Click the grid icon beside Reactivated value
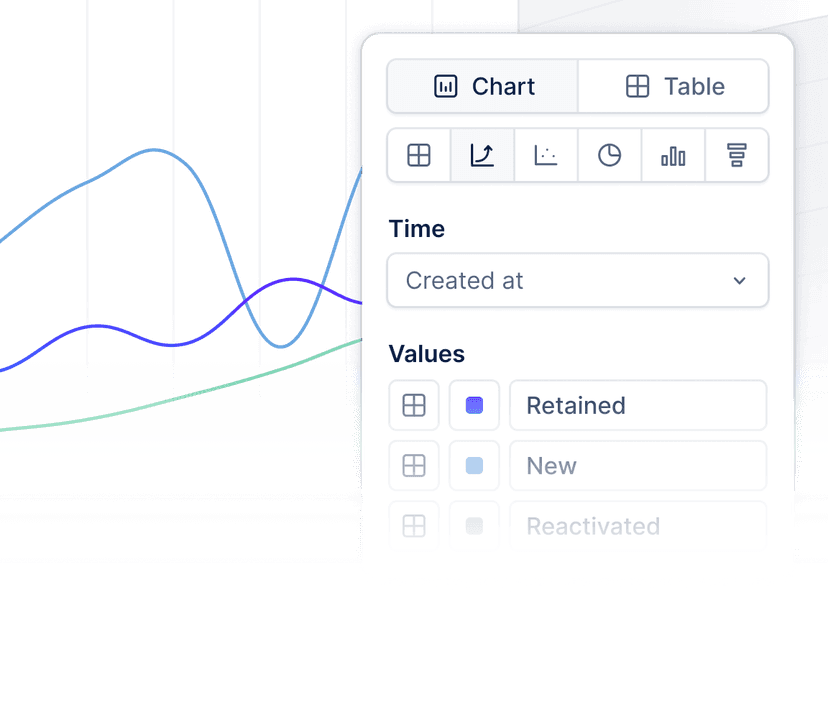The image size is (828, 722). click(413, 523)
